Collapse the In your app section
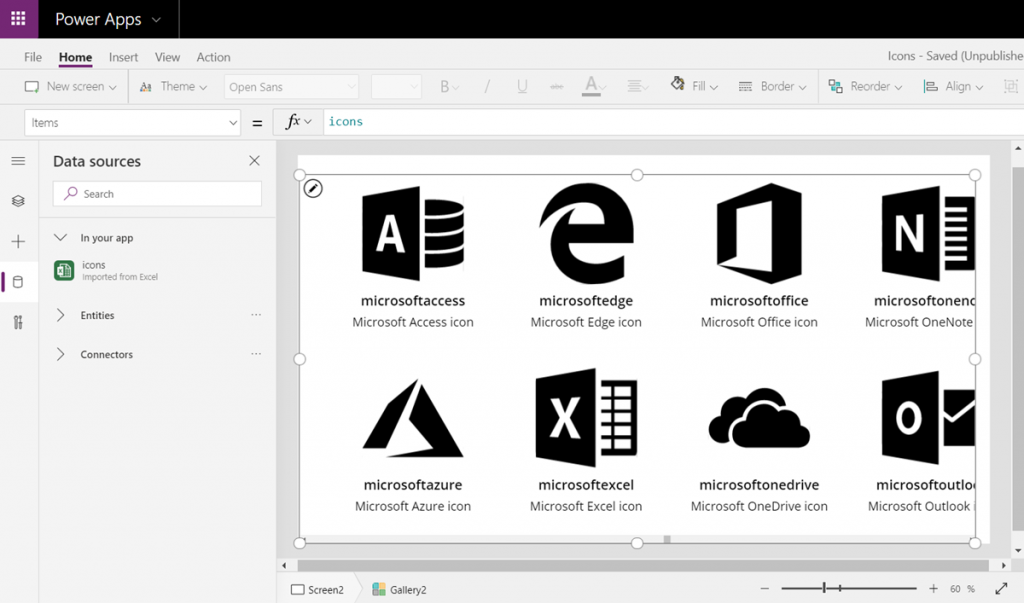Image resolution: width=1024 pixels, height=603 pixels. click(60, 238)
